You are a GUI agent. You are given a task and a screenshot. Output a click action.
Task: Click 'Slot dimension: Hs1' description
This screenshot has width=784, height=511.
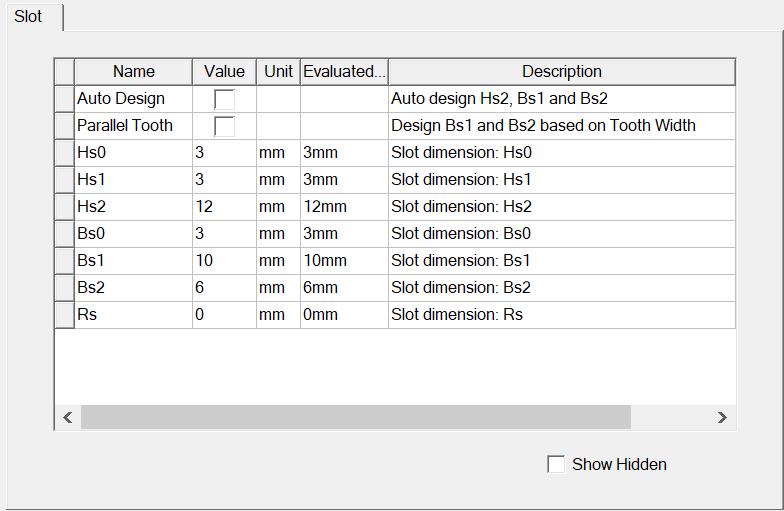click(x=562, y=180)
